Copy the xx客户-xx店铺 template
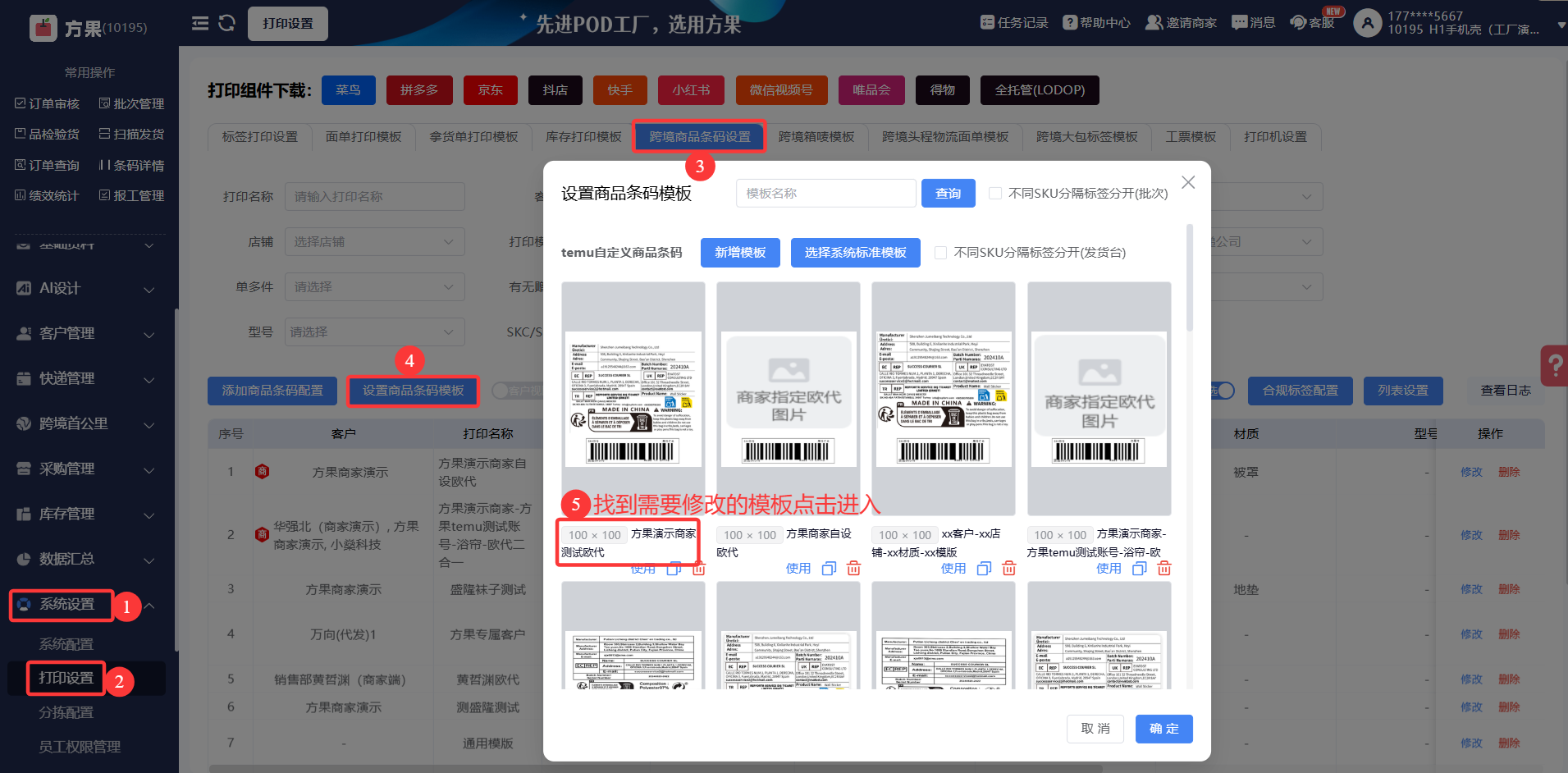1568x773 pixels. 985,569
